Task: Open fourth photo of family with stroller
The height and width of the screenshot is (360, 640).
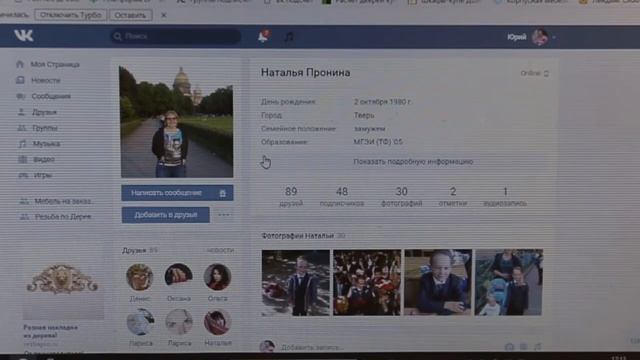Action: pos(509,282)
